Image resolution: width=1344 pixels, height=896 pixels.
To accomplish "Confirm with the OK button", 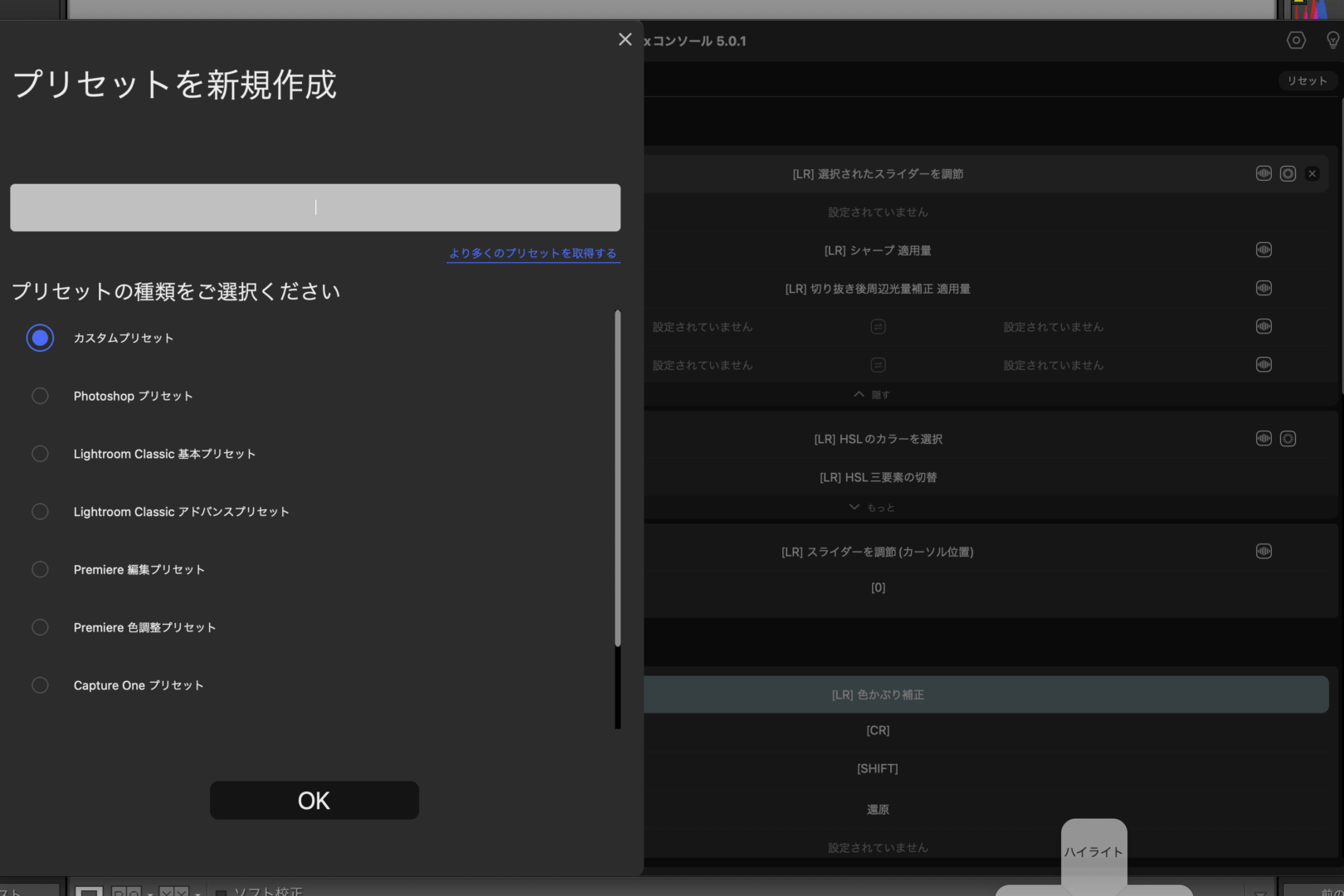I will [314, 801].
